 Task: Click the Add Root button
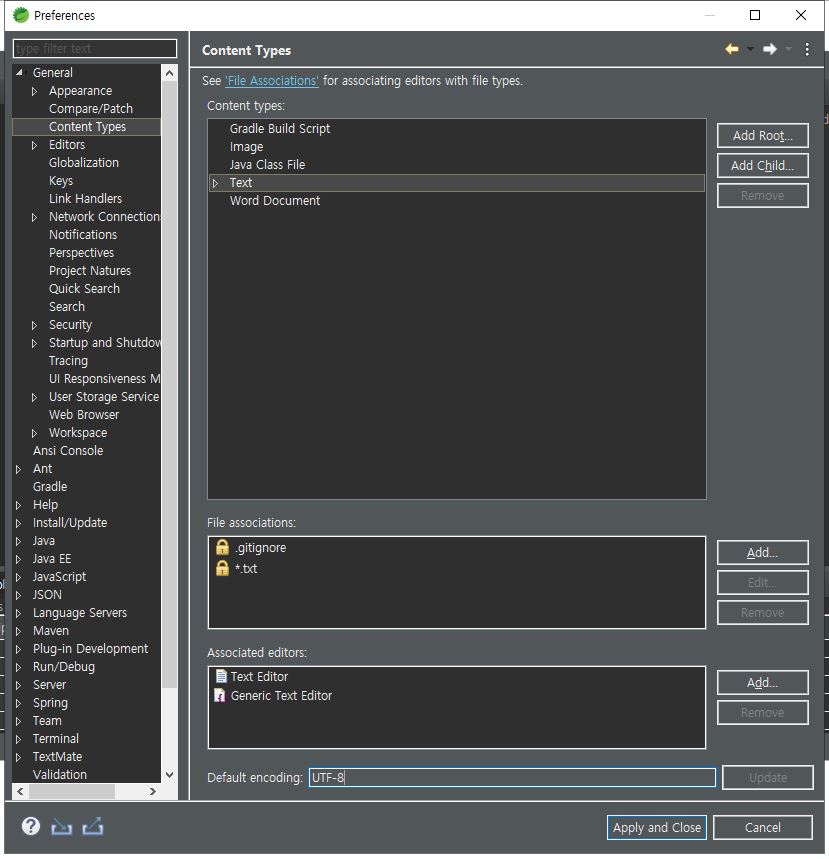coord(762,136)
